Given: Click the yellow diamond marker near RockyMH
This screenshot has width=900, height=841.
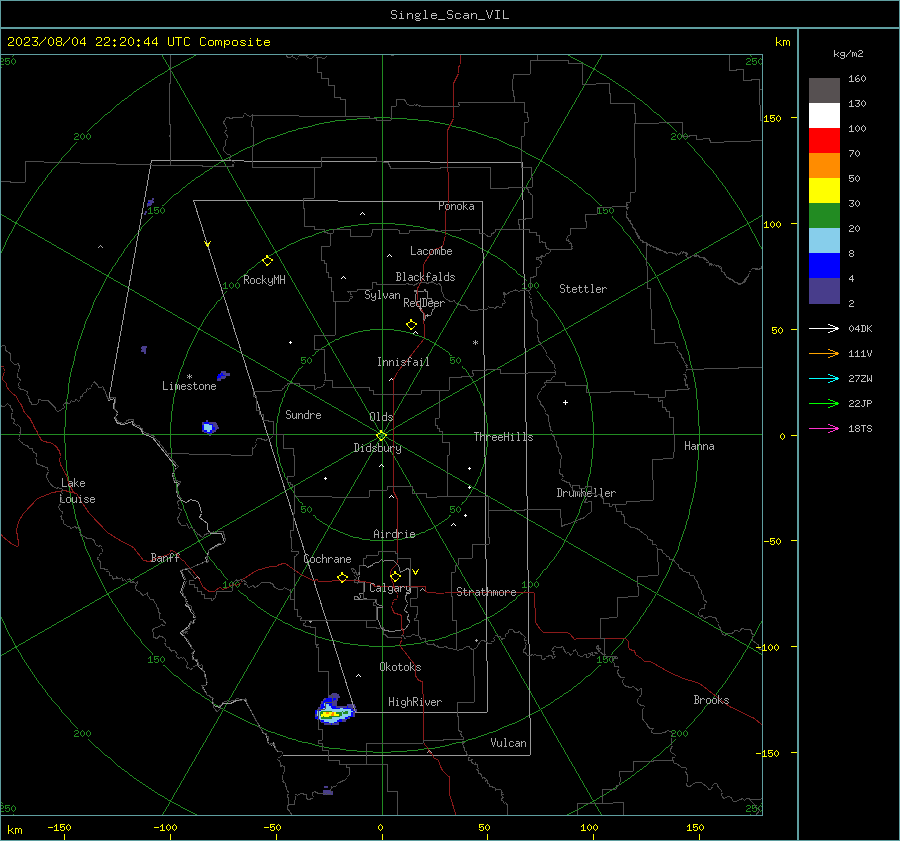Looking at the screenshot, I should [267, 261].
